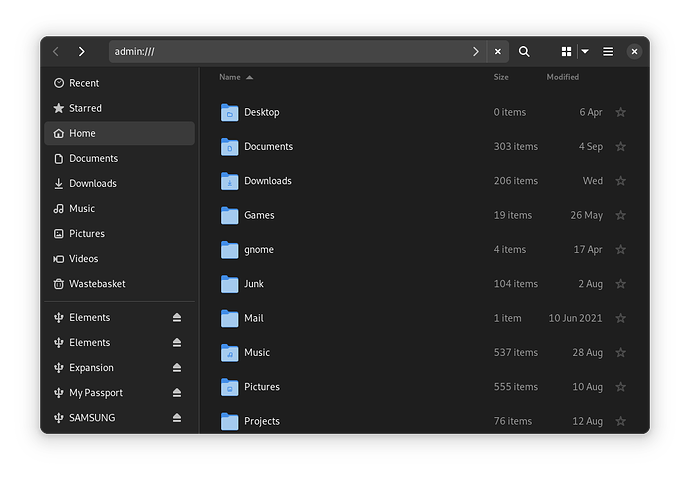Click the '10 Jun 2021' modified date

(x=575, y=318)
